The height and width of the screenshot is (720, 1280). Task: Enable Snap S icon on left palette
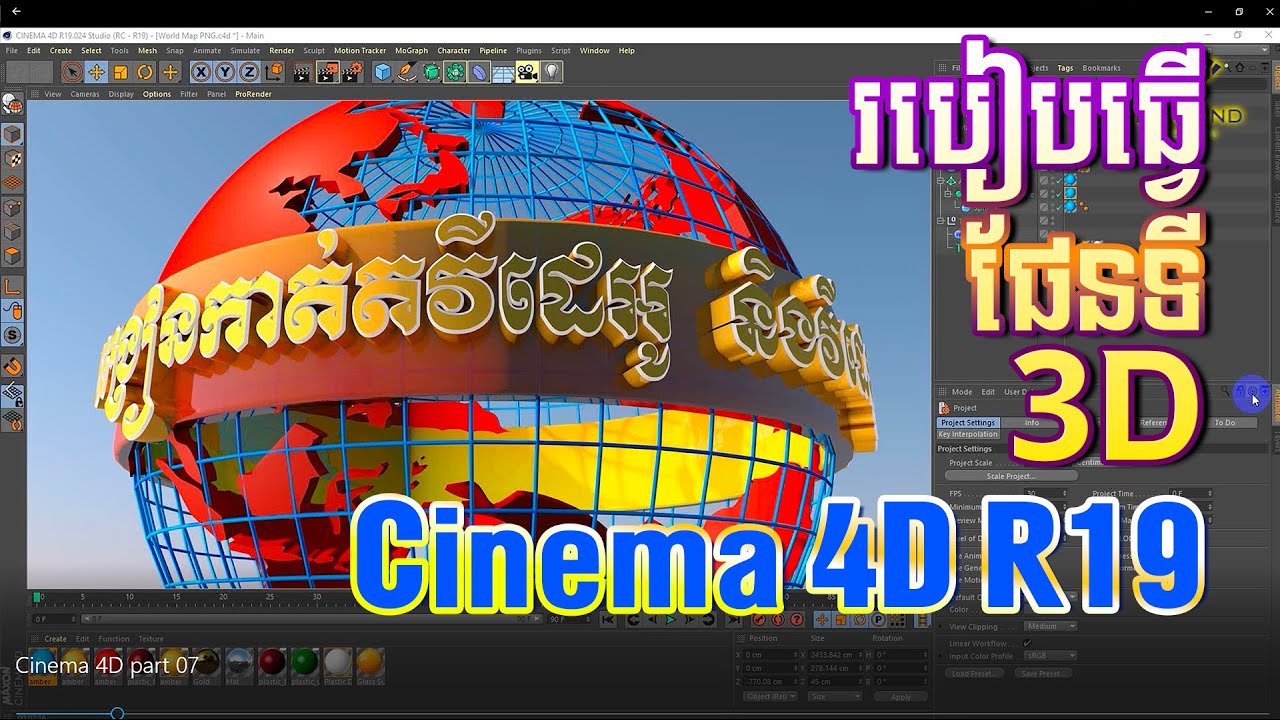click(x=12, y=335)
